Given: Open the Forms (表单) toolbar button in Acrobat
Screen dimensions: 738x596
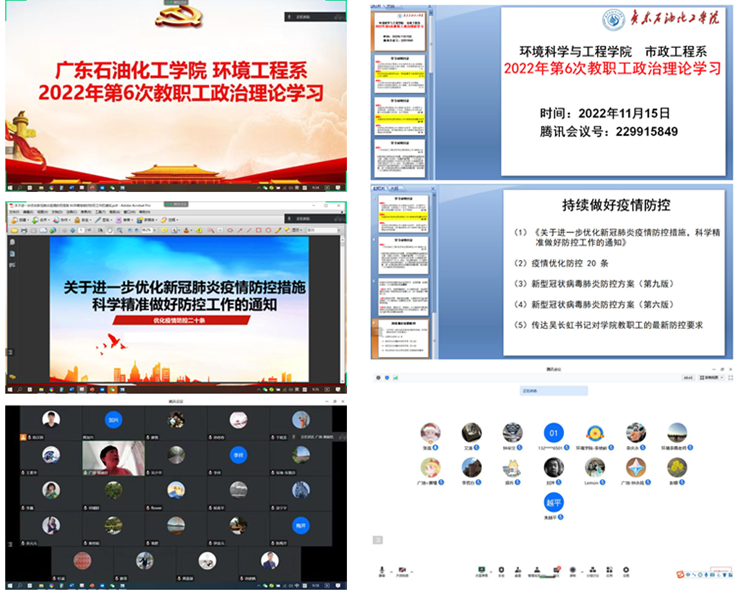Looking at the screenshot, I should pyautogui.click(x=123, y=220).
